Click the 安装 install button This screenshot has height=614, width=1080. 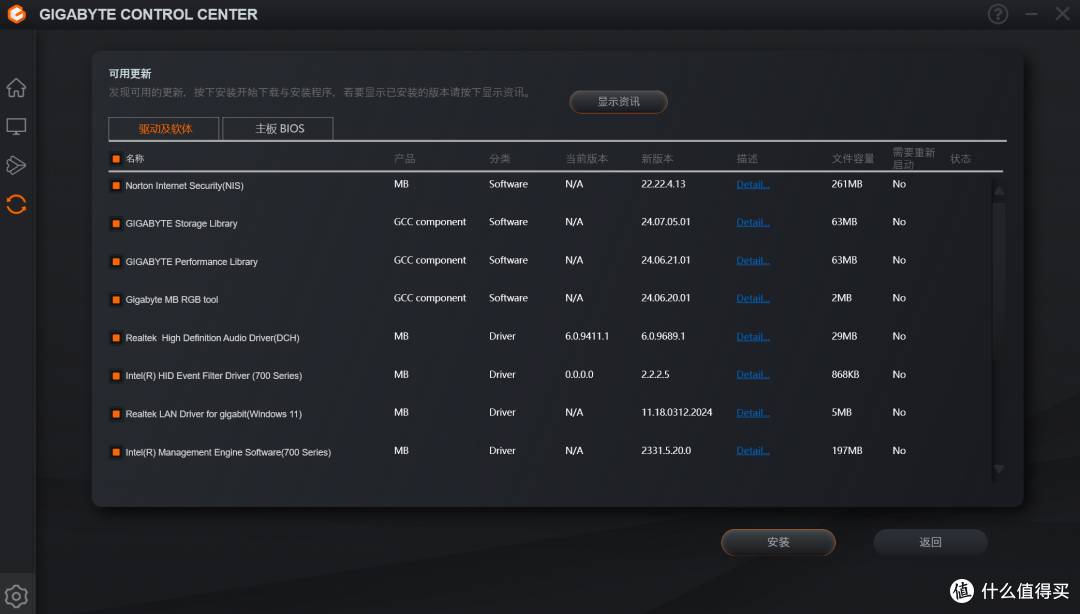pos(778,542)
